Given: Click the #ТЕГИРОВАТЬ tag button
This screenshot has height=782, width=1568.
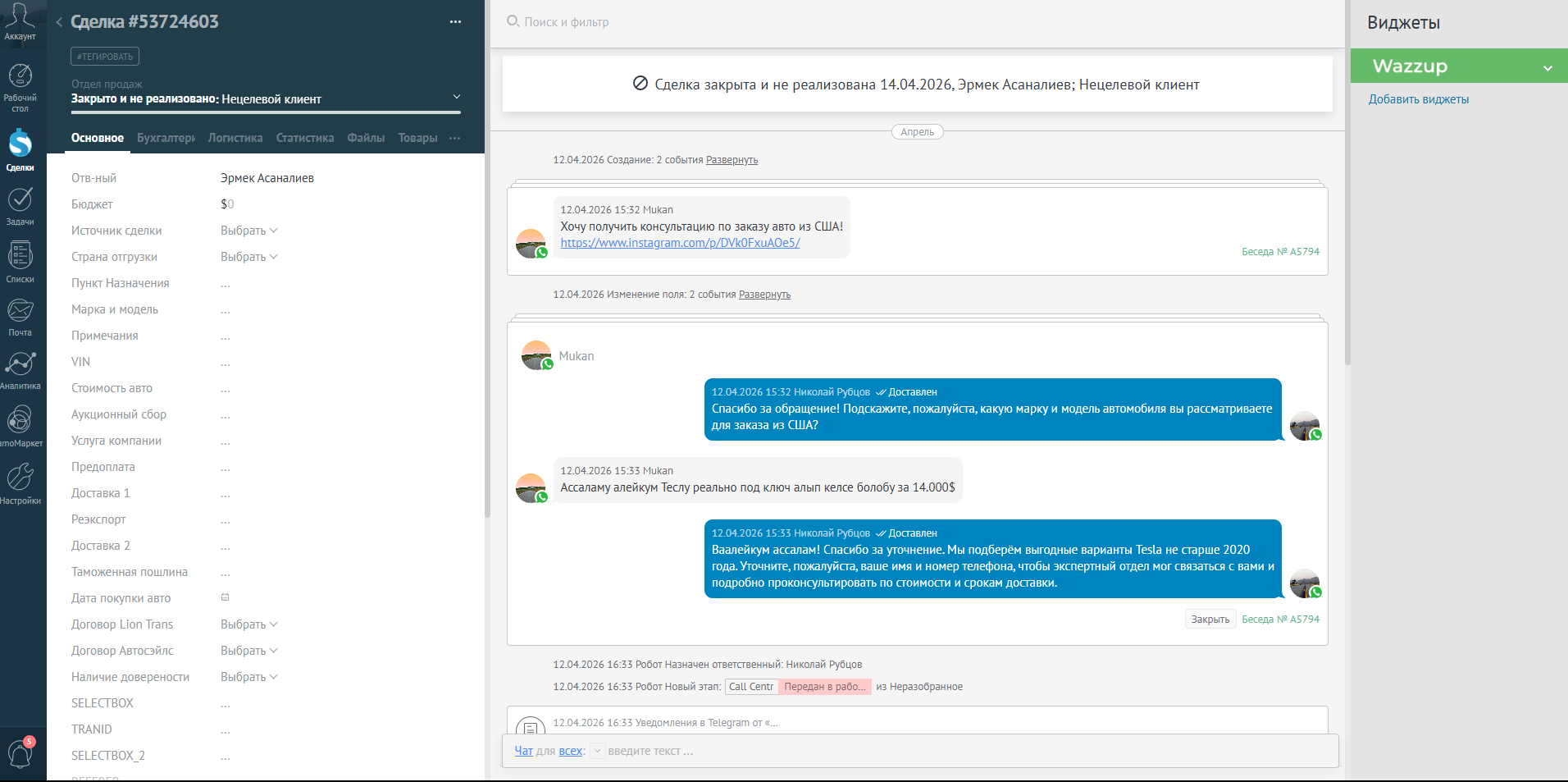Looking at the screenshot, I should tap(105, 57).
